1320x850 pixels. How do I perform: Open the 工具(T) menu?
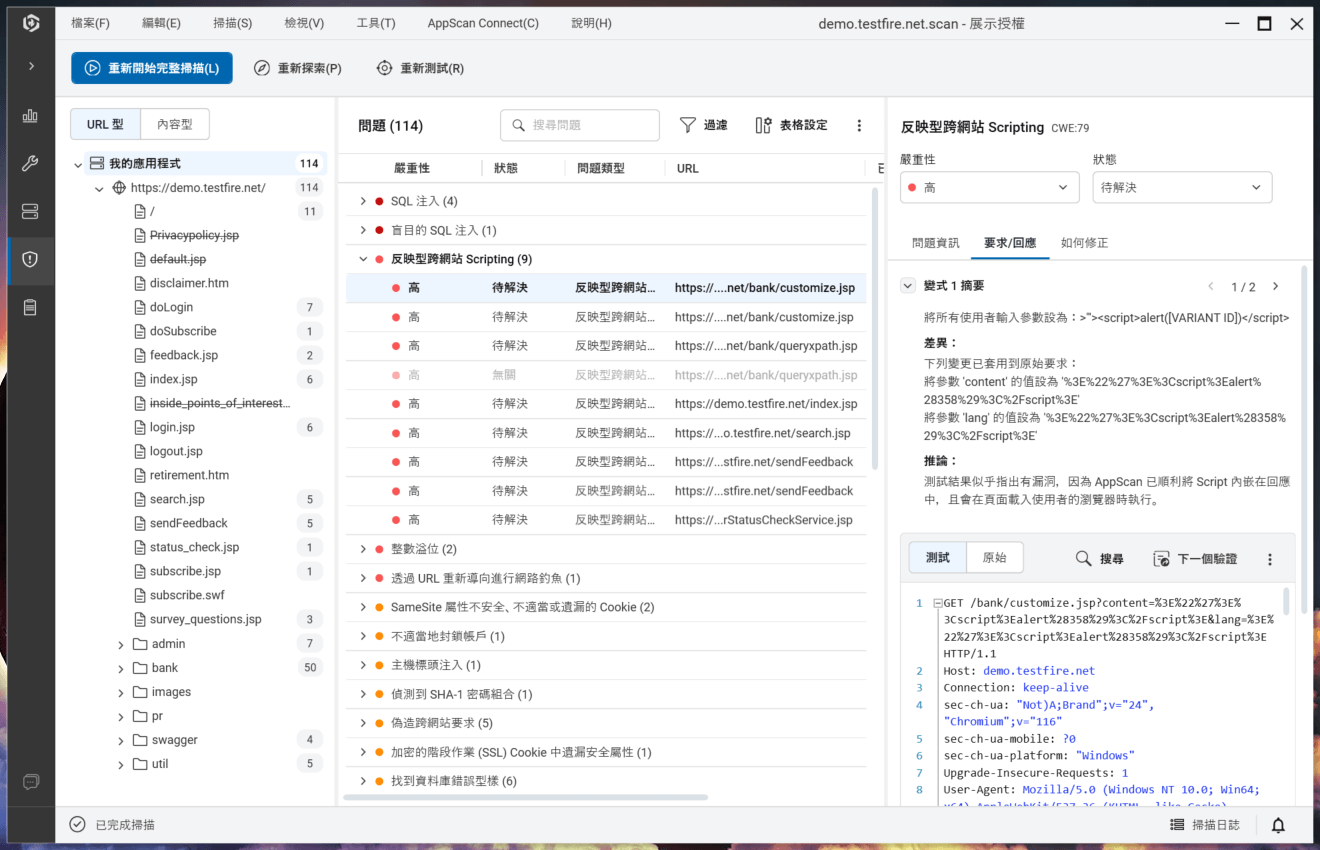(x=376, y=23)
